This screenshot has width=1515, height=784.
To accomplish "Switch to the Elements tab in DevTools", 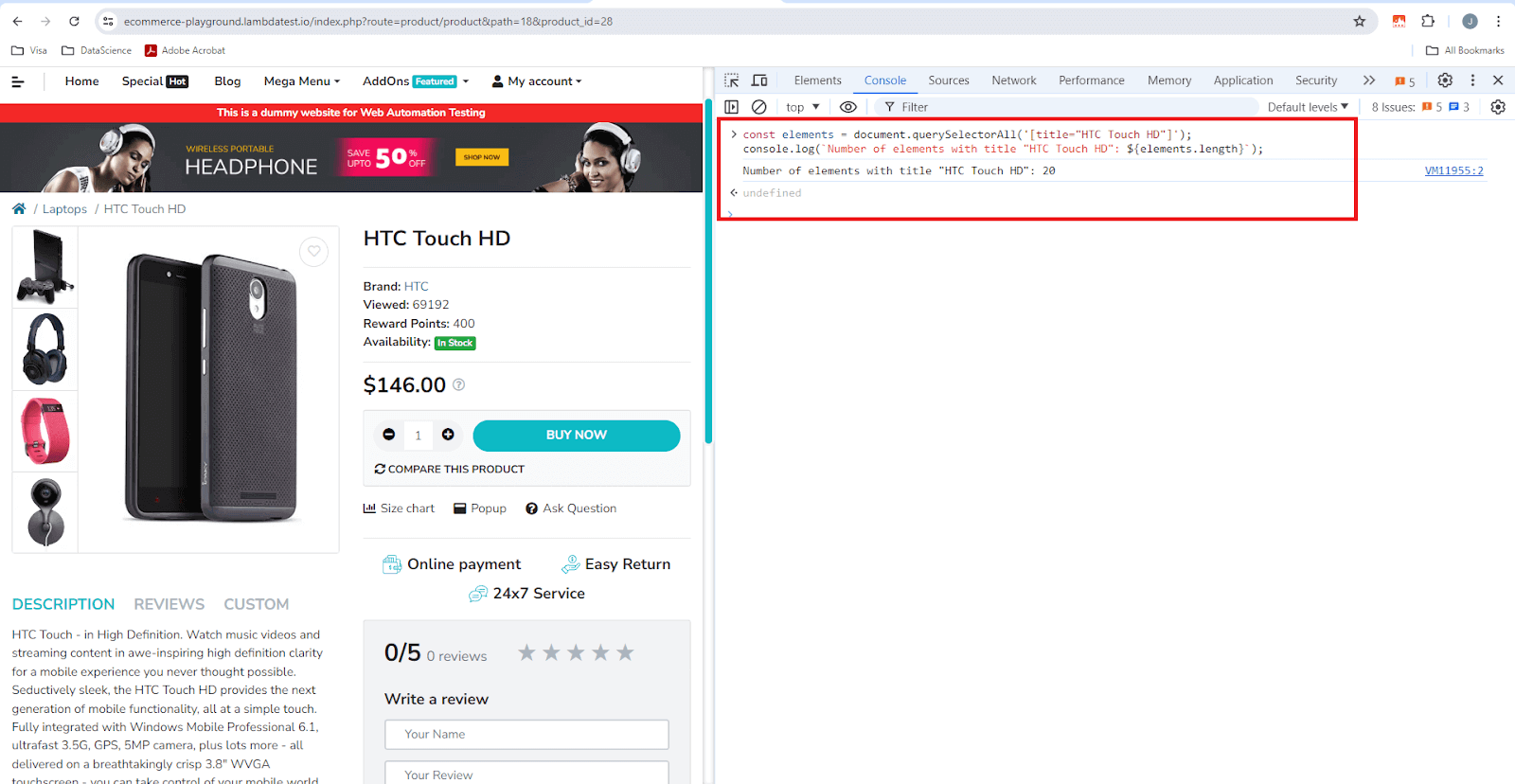I will click(817, 80).
